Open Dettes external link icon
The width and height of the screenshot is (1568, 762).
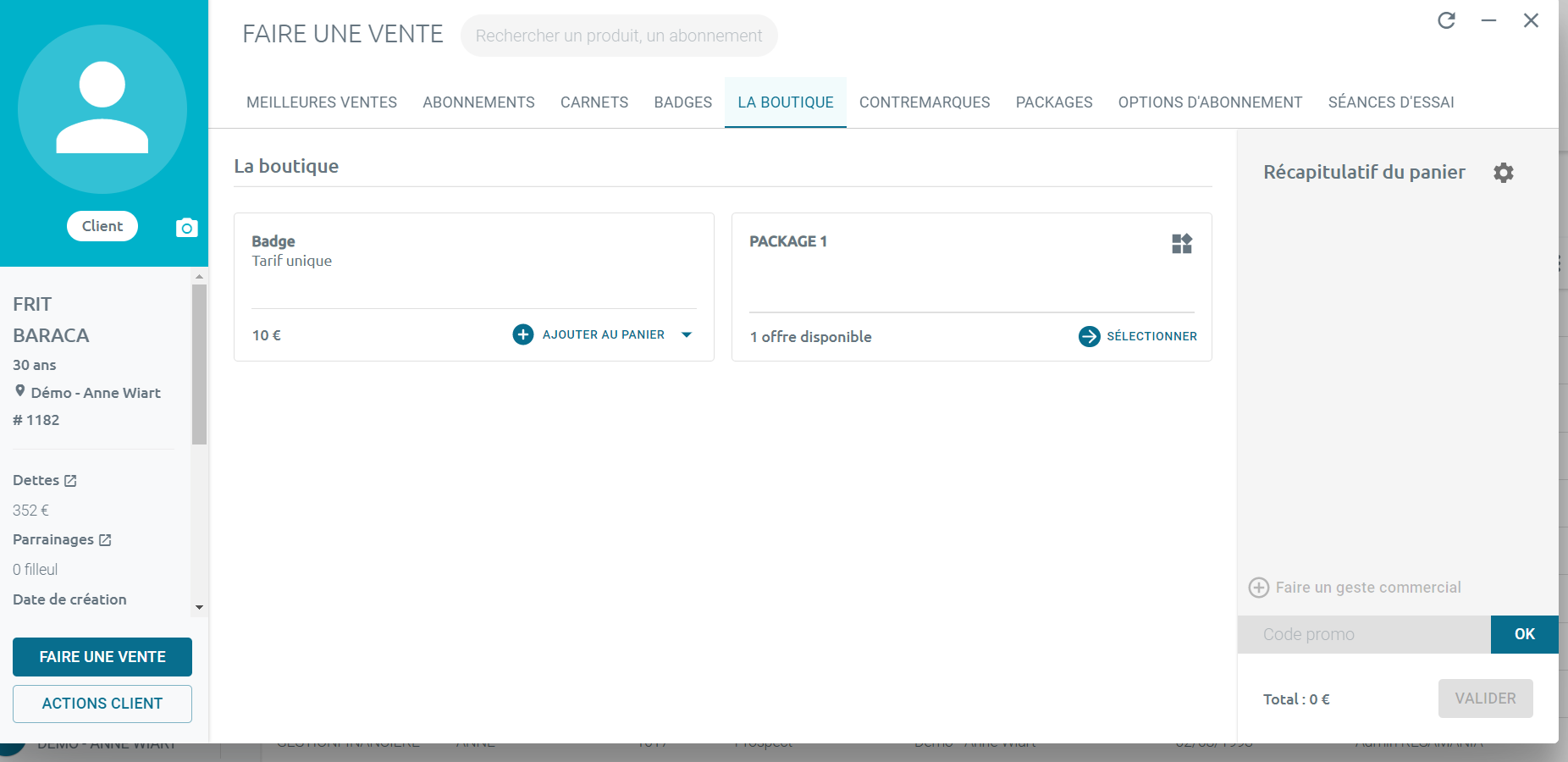click(x=70, y=481)
